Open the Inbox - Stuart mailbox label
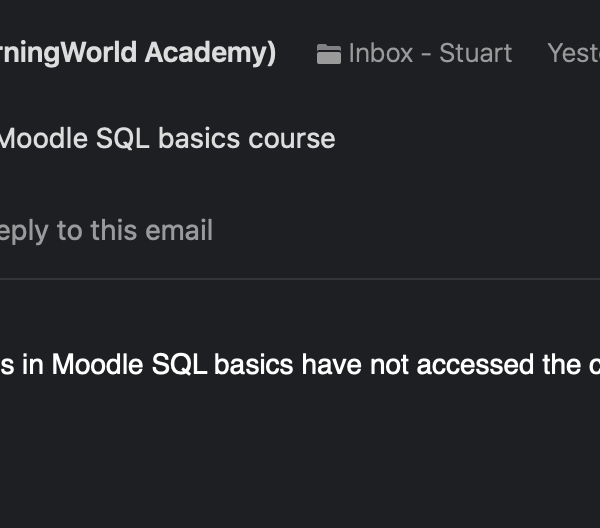 [x=429, y=53]
